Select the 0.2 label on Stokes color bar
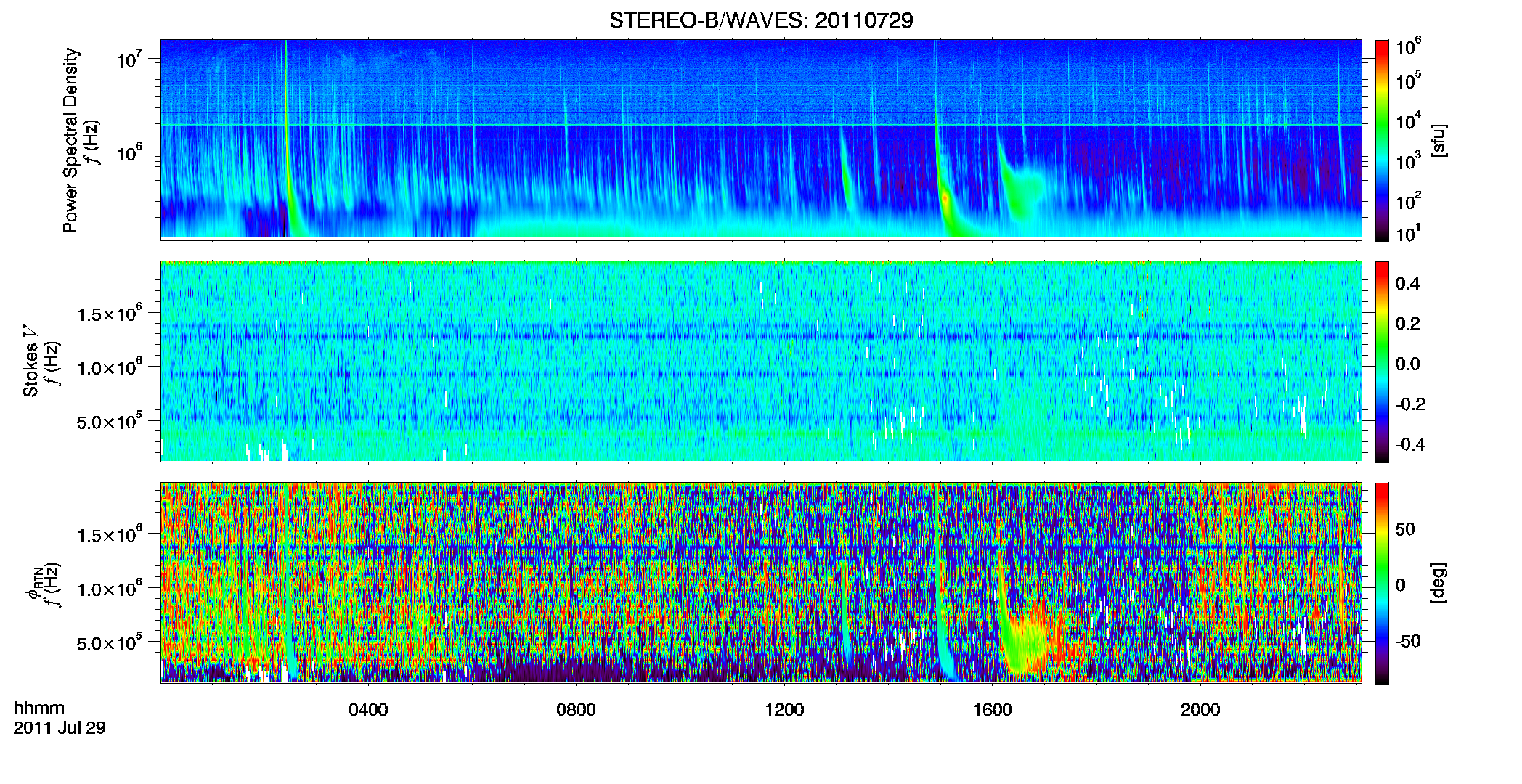 pyautogui.click(x=1407, y=324)
